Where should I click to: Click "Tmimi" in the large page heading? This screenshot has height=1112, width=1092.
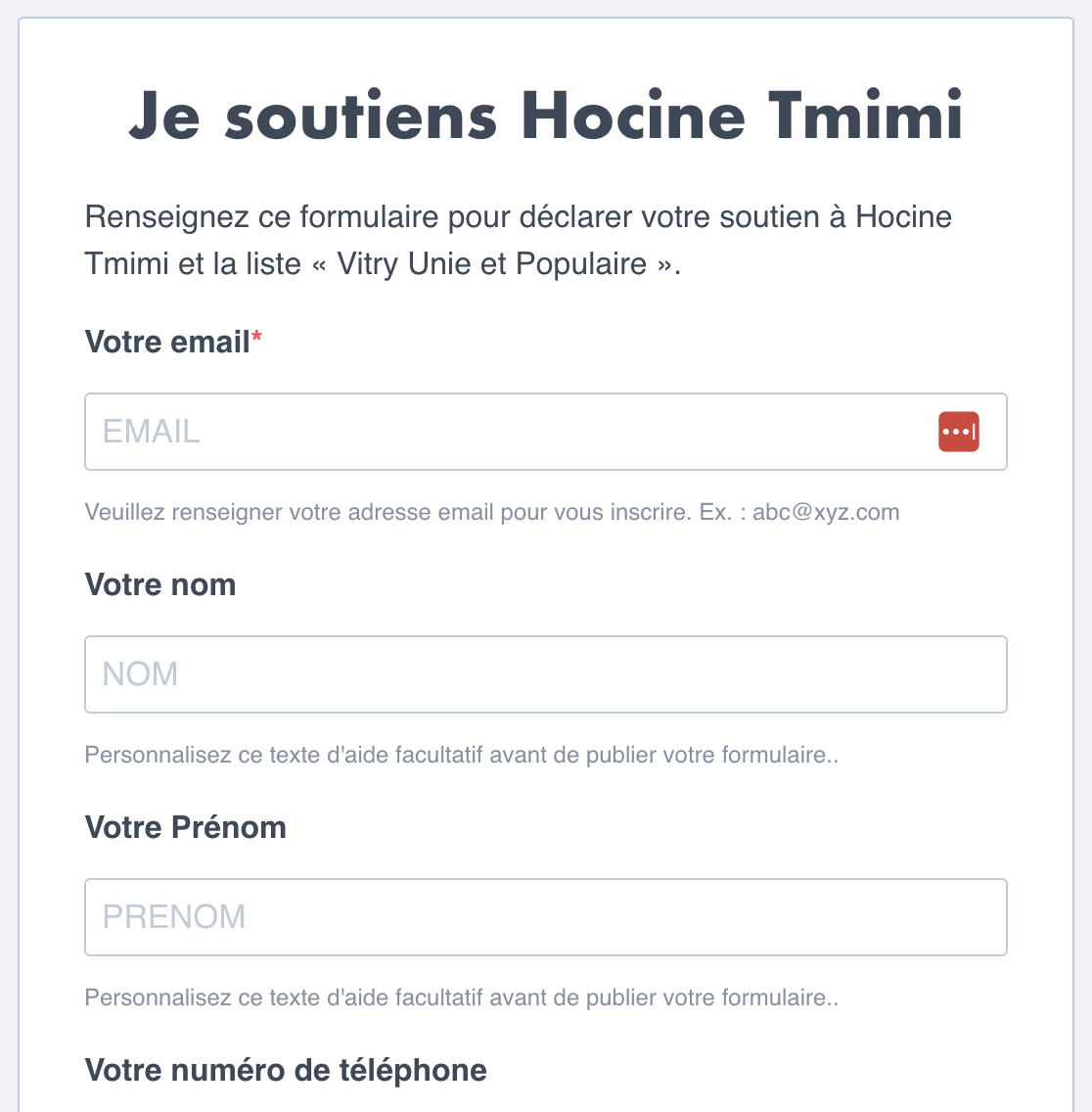865,116
